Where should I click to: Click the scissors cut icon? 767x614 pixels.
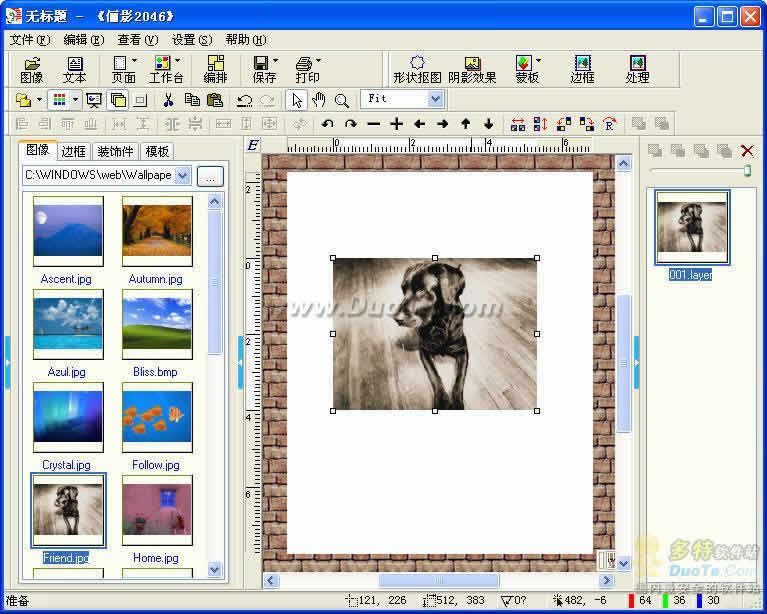click(168, 100)
